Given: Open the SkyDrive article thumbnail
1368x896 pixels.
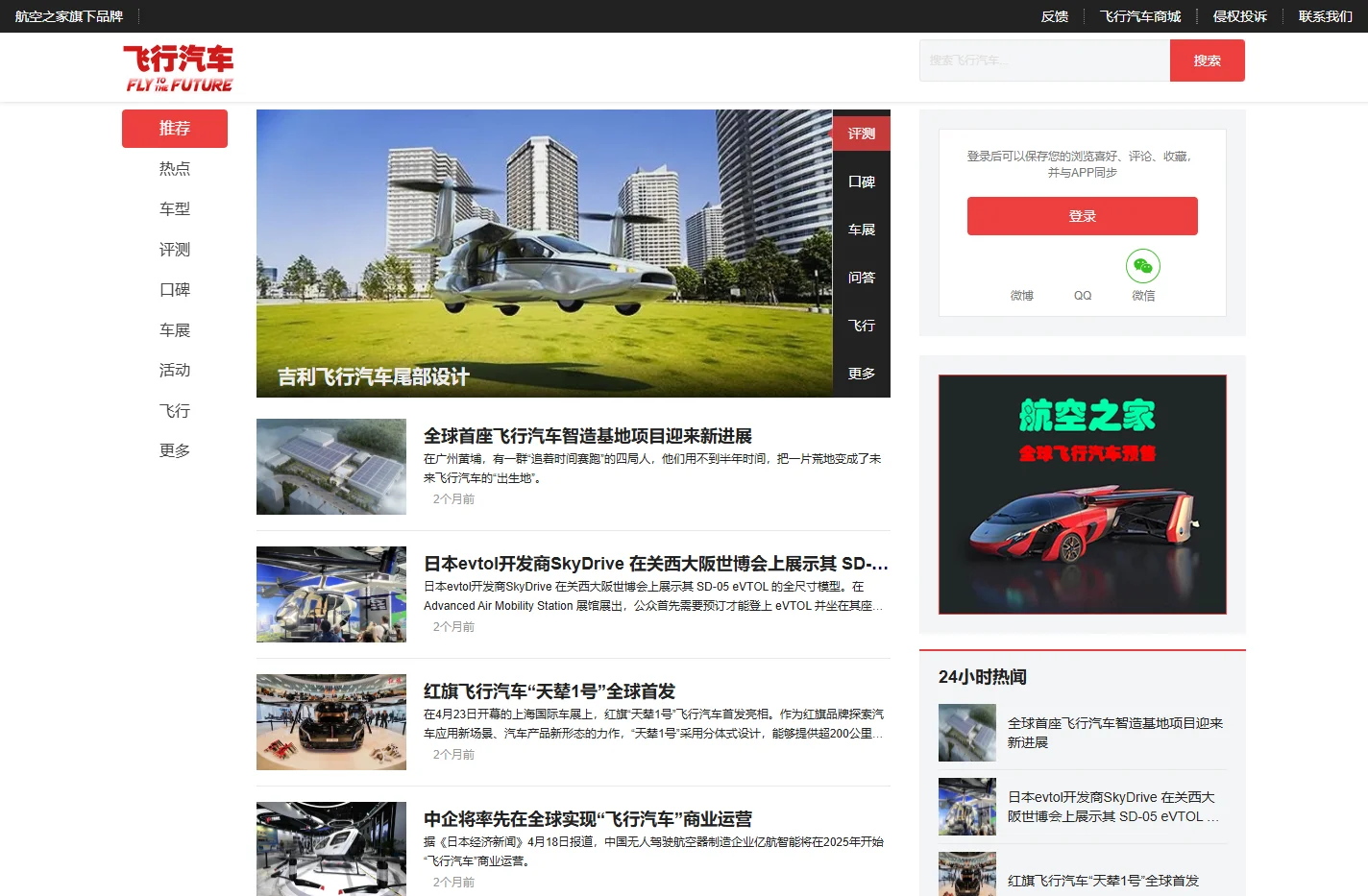Looking at the screenshot, I should pyautogui.click(x=331, y=594).
